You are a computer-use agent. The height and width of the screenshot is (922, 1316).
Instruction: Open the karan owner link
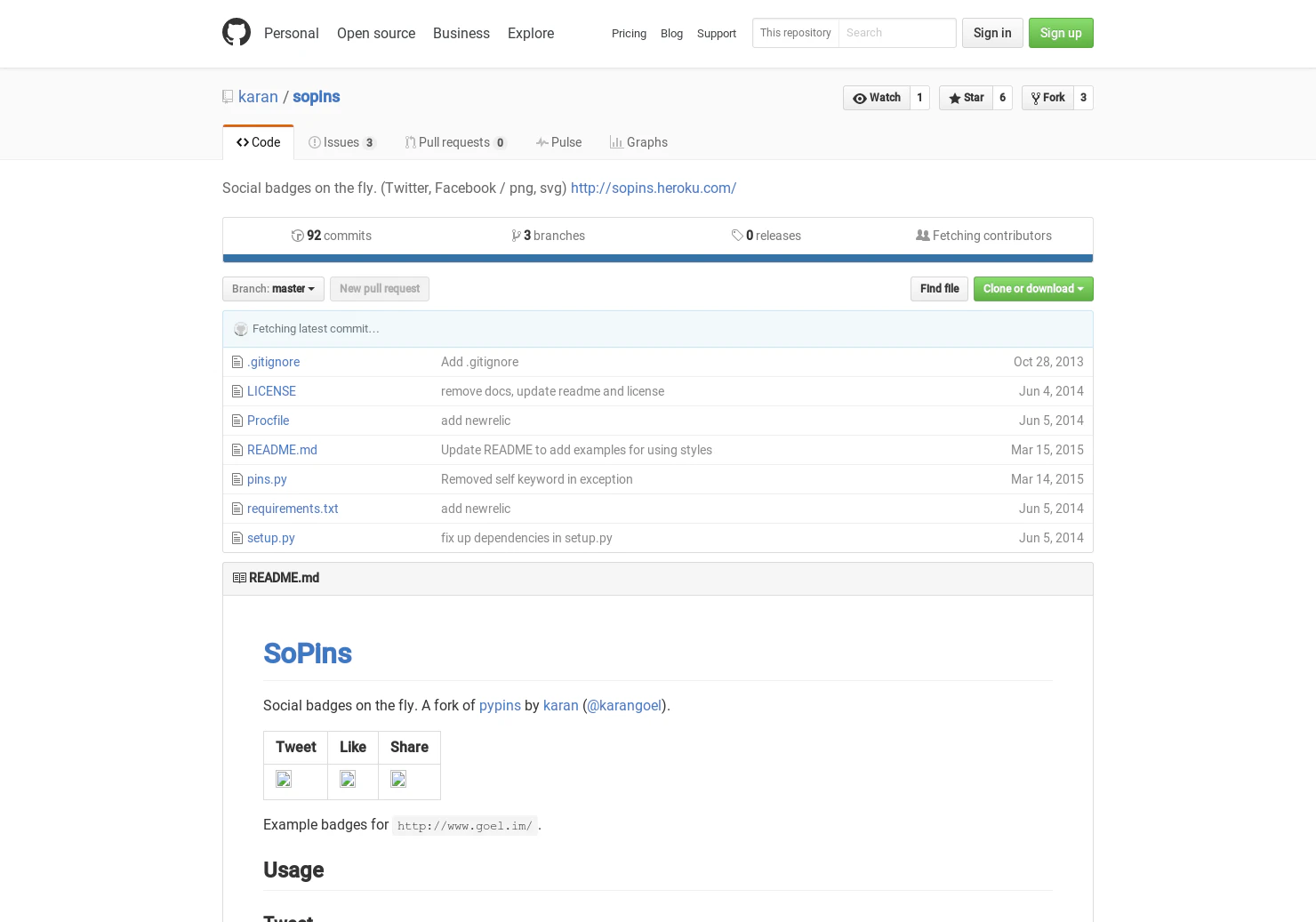click(258, 97)
